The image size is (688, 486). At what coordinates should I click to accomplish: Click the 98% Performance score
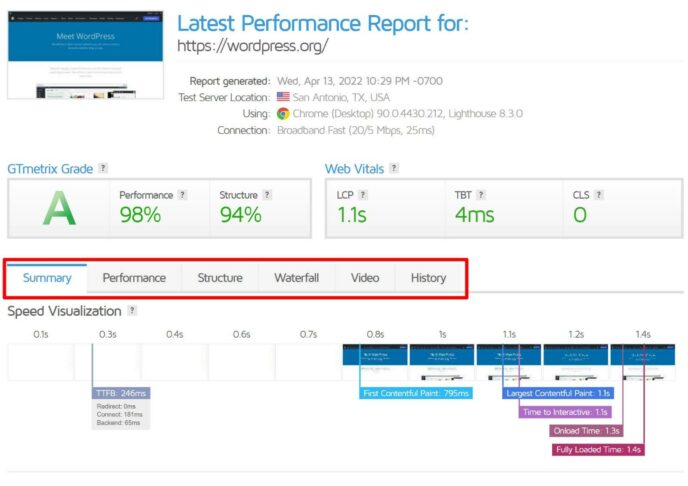140,215
